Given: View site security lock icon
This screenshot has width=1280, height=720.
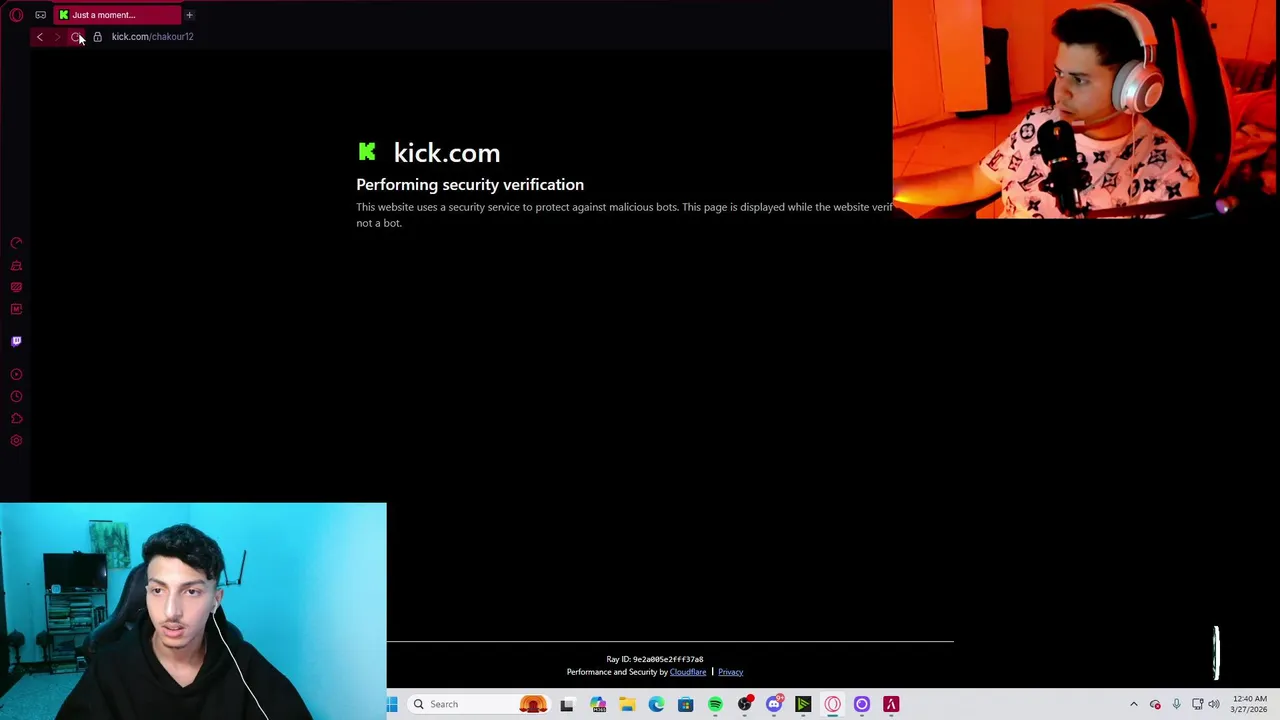Looking at the screenshot, I should (97, 37).
